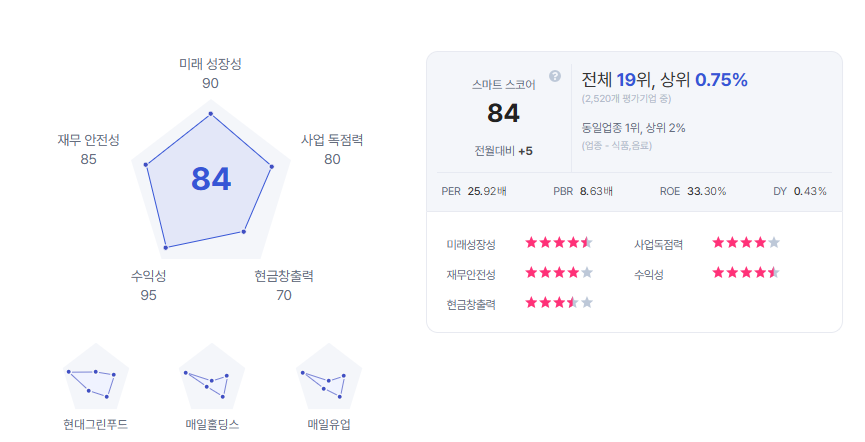The height and width of the screenshot is (442, 865).
Task: Click the 재무안전성 star rating
Action: pos(559,273)
